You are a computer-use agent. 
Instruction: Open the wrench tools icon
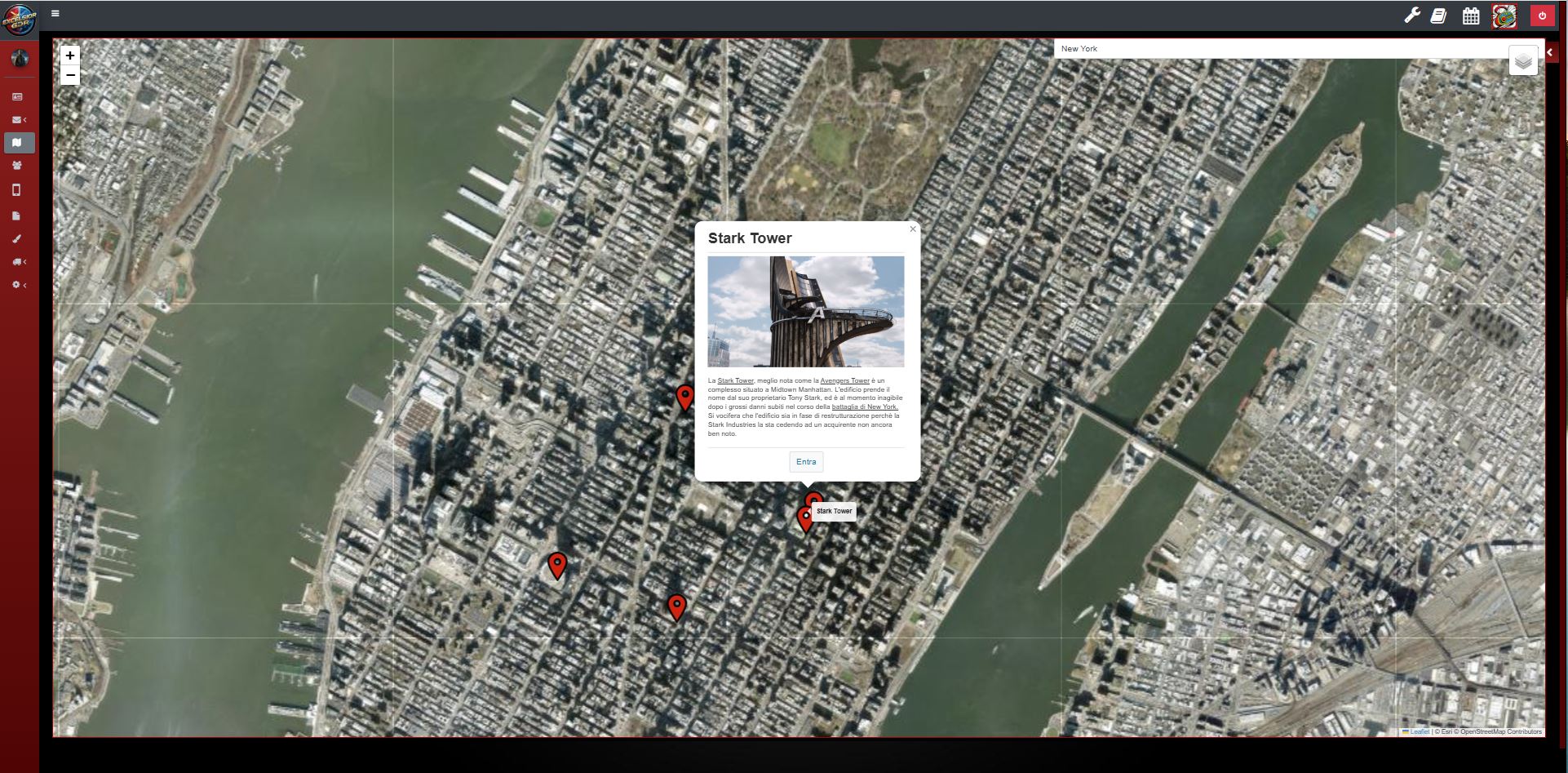tap(1412, 16)
